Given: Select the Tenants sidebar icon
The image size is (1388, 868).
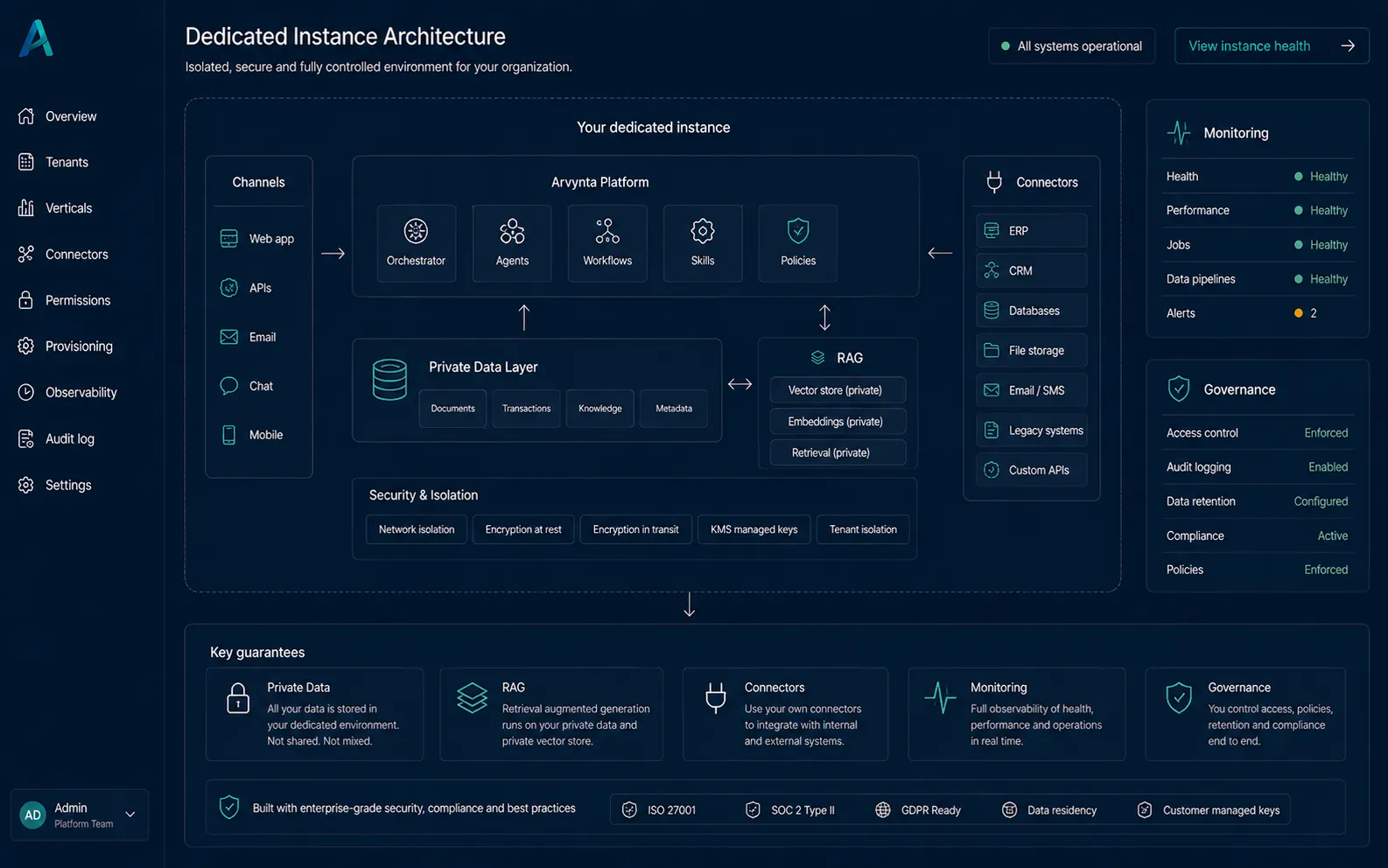Looking at the screenshot, I should click(26, 162).
